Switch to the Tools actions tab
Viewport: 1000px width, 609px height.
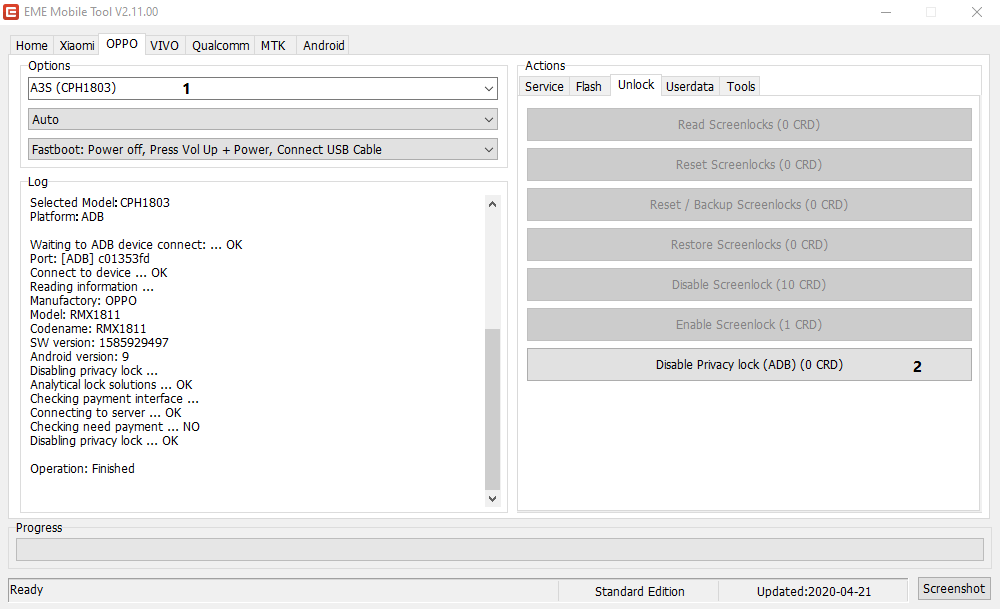(x=740, y=86)
